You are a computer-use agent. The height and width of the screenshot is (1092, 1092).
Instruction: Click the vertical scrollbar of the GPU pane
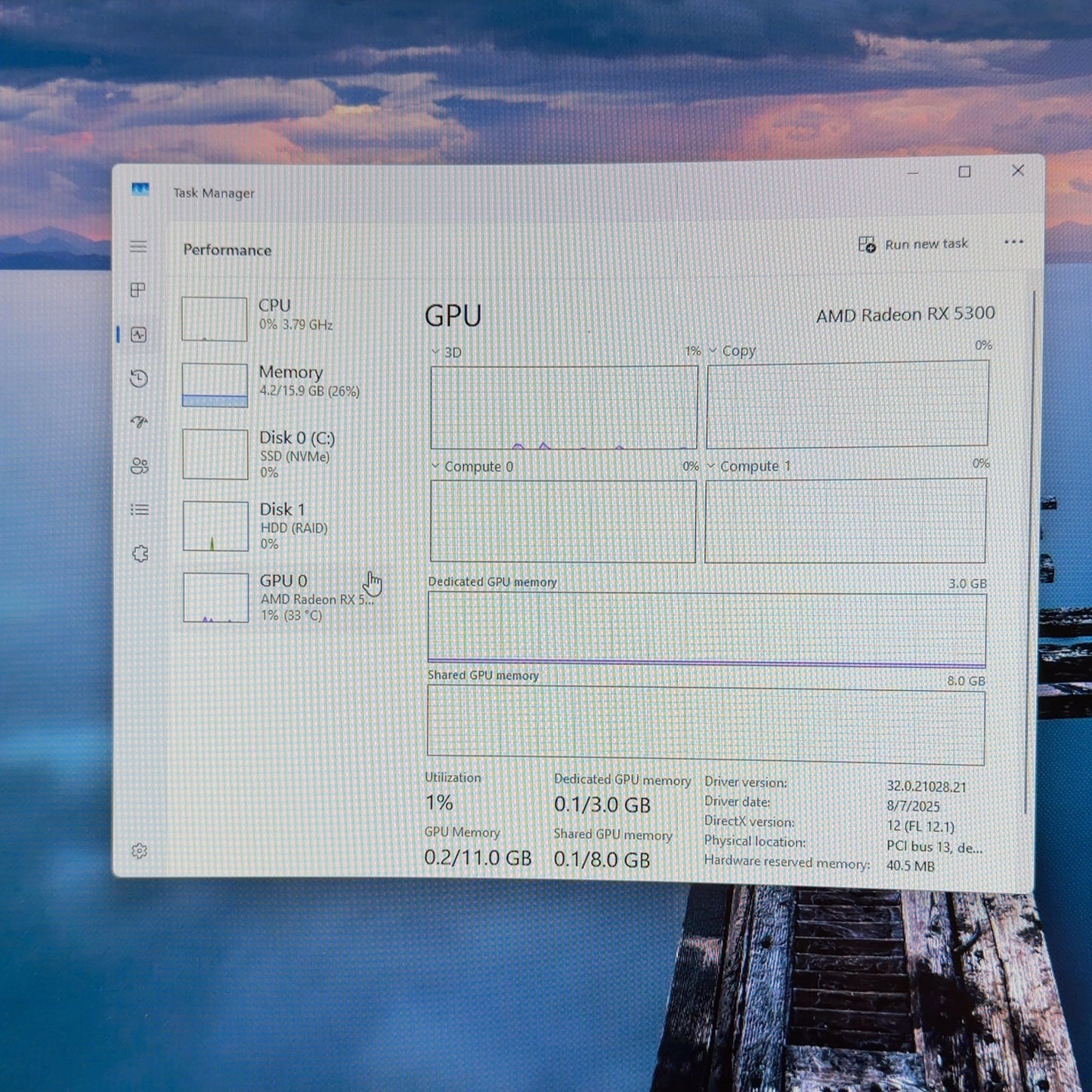pyautogui.click(x=1029, y=552)
